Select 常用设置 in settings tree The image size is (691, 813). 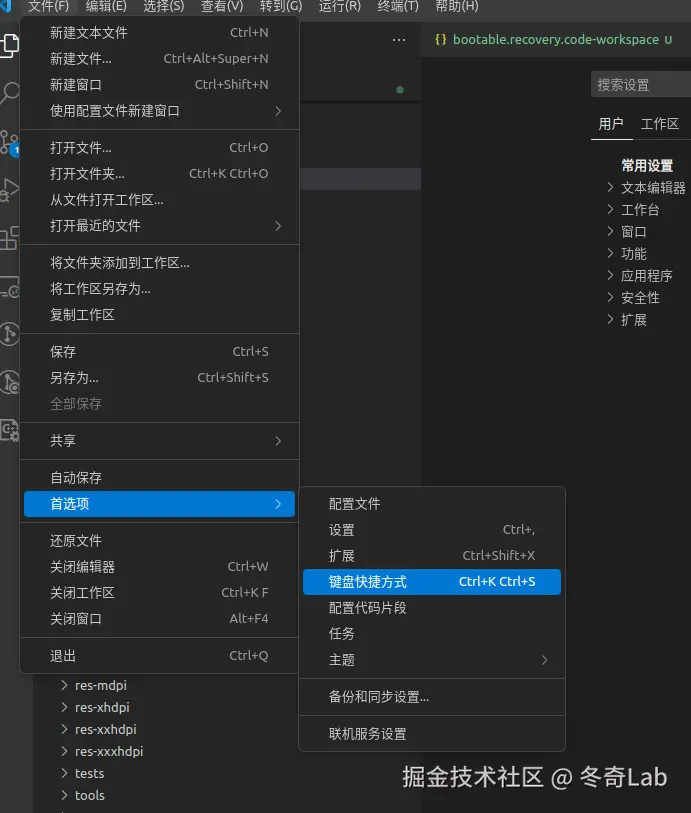pyautogui.click(x=647, y=166)
